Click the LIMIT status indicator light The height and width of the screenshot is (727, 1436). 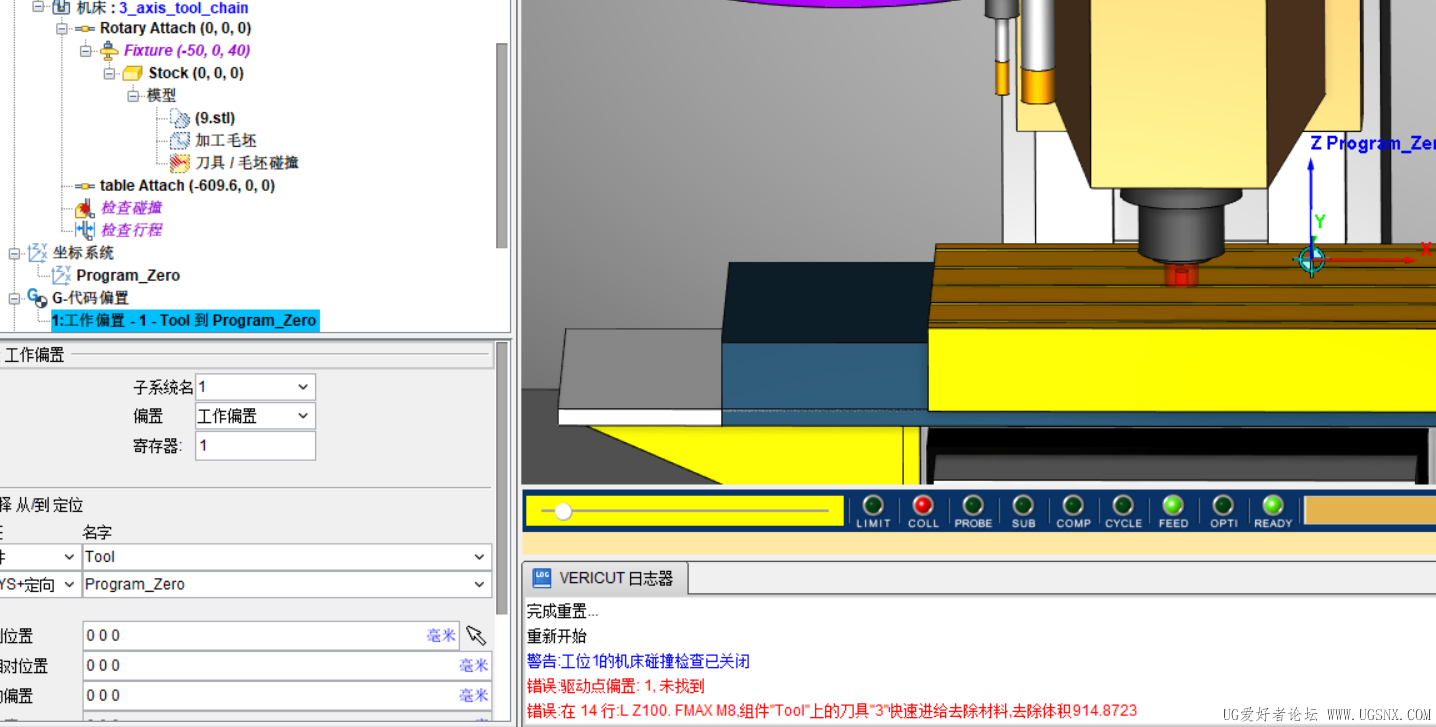(x=873, y=505)
